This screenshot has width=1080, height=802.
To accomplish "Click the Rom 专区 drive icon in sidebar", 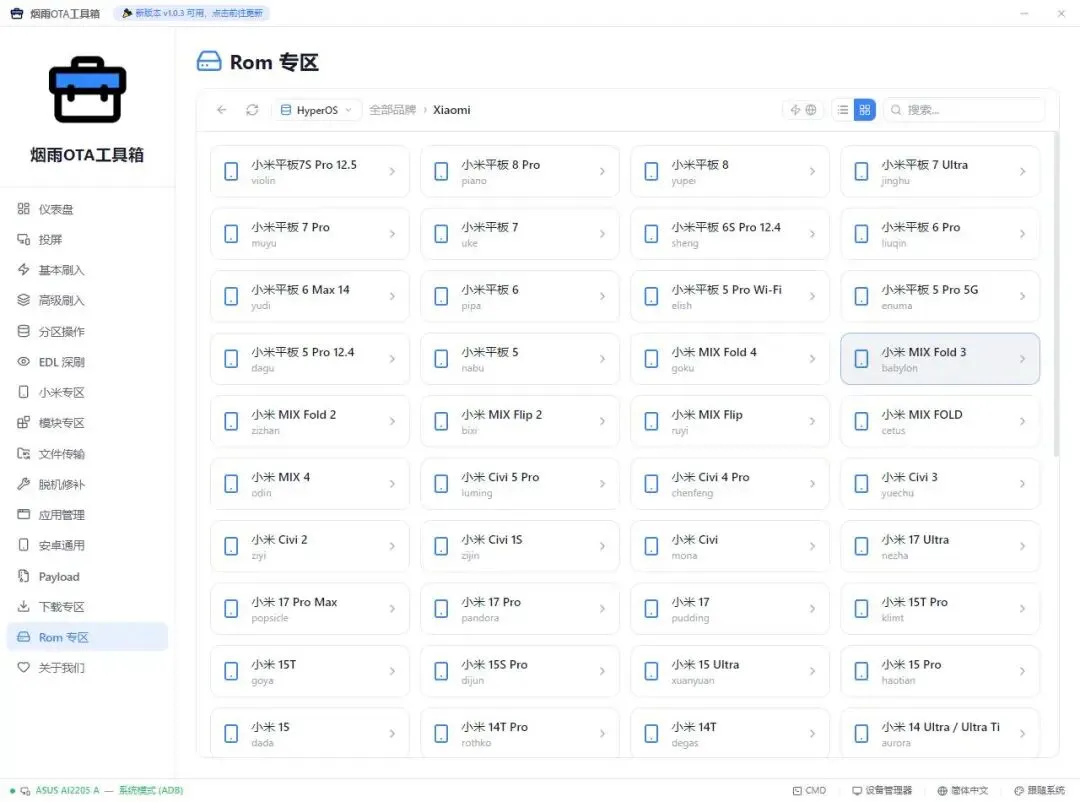I will [23, 637].
